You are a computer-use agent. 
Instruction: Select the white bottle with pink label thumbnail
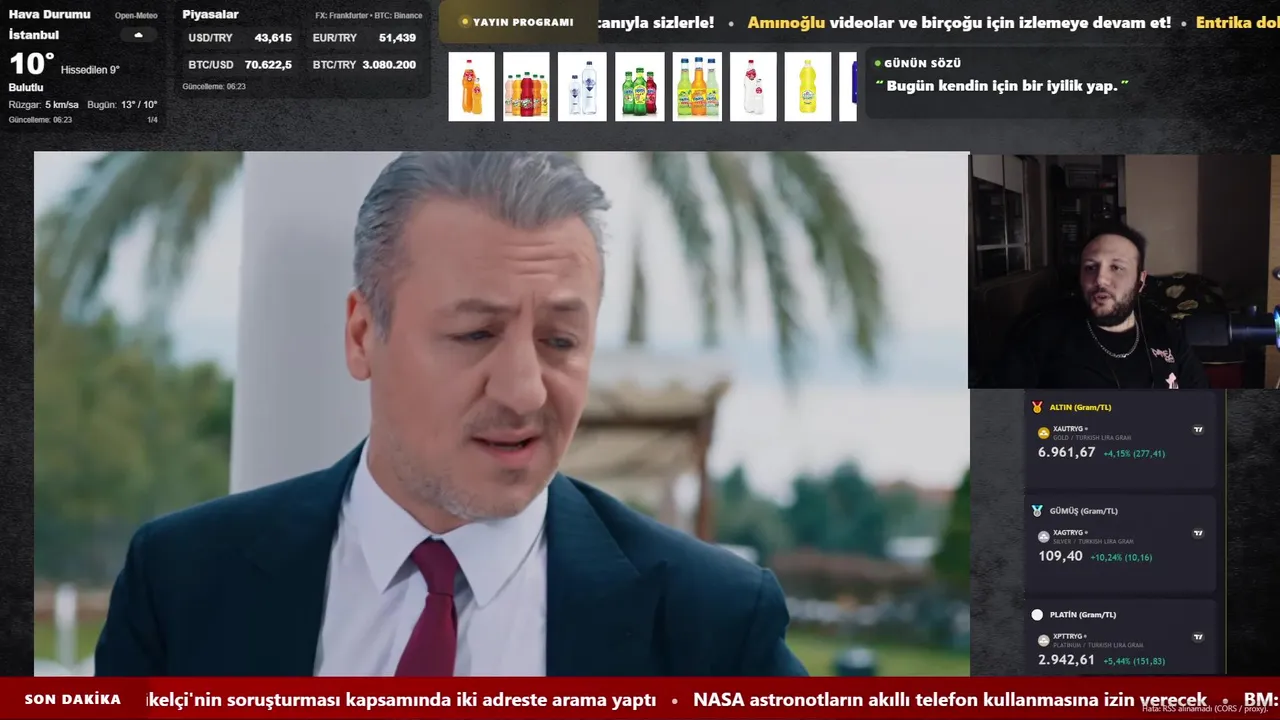[x=753, y=87]
